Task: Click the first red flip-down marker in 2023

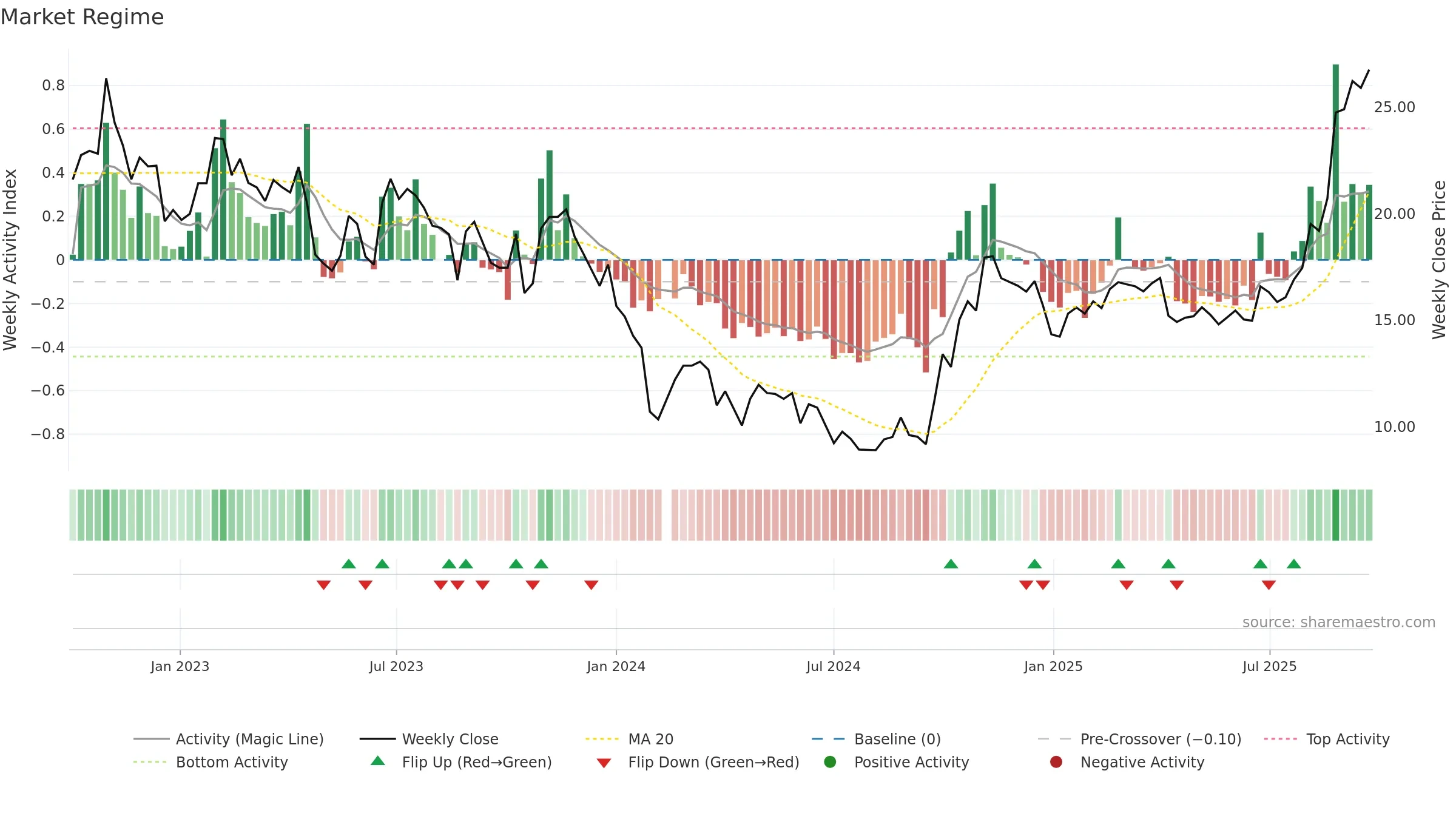Action: 323,585
